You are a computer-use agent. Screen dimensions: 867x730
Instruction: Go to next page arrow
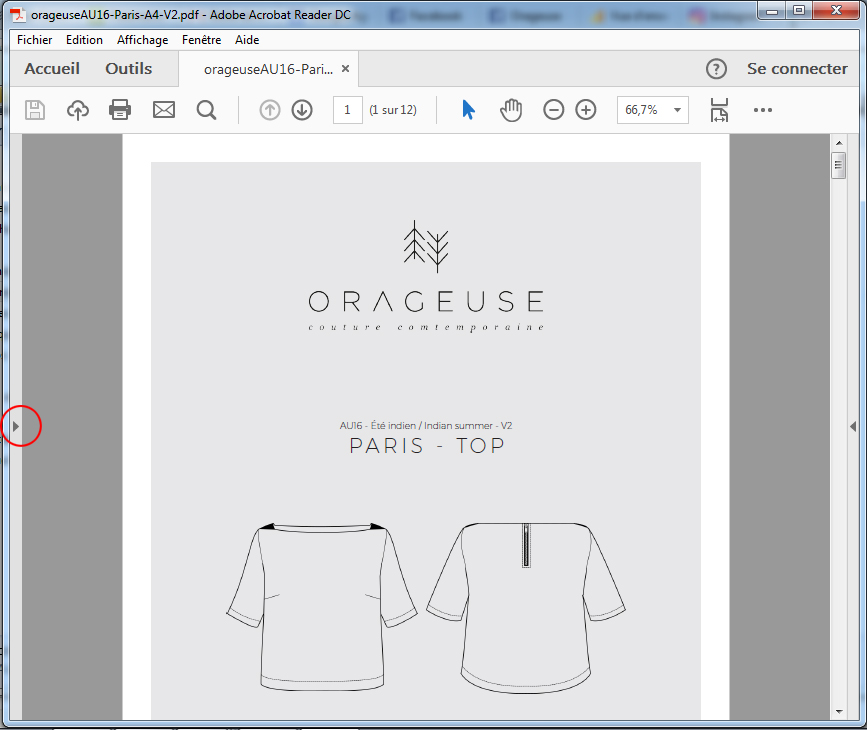pyautogui.click(x=302, y=110)
